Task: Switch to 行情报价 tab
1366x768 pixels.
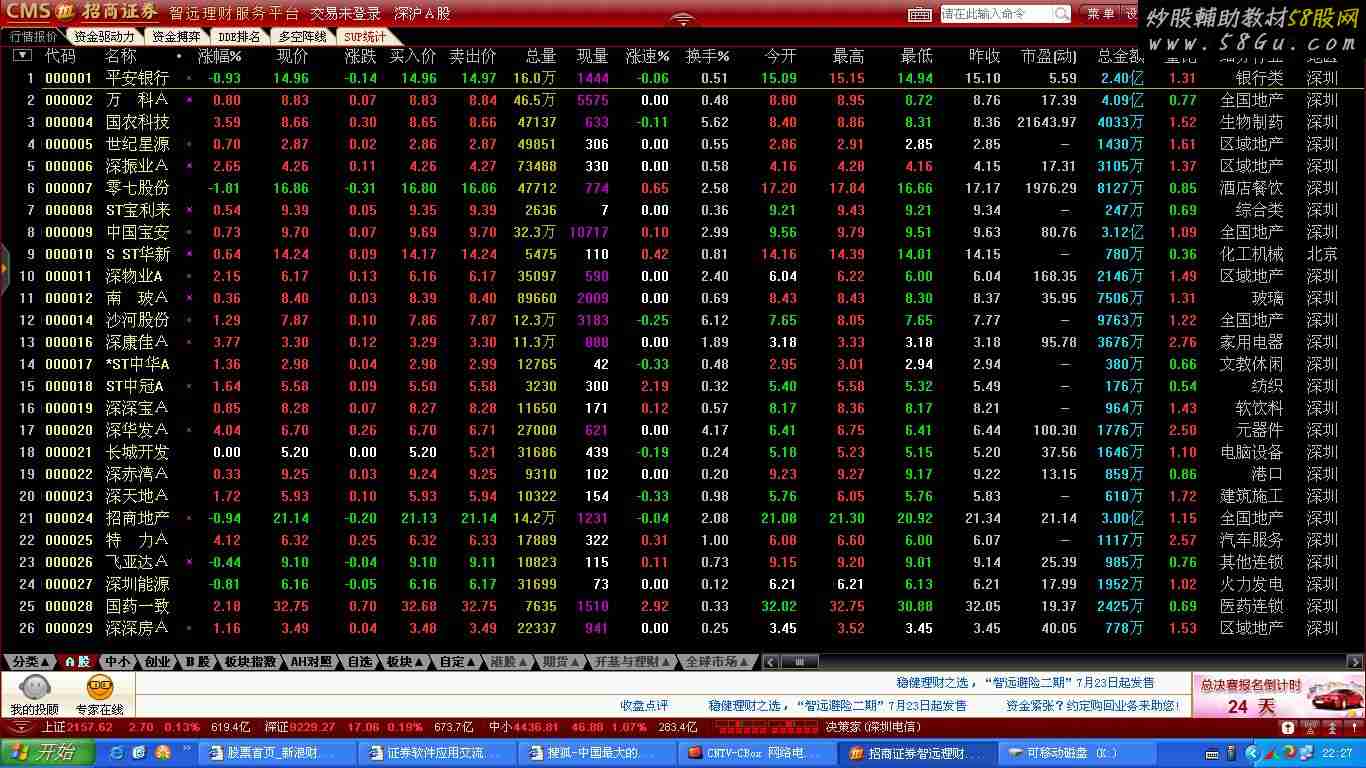Action: tap(33, 36)
